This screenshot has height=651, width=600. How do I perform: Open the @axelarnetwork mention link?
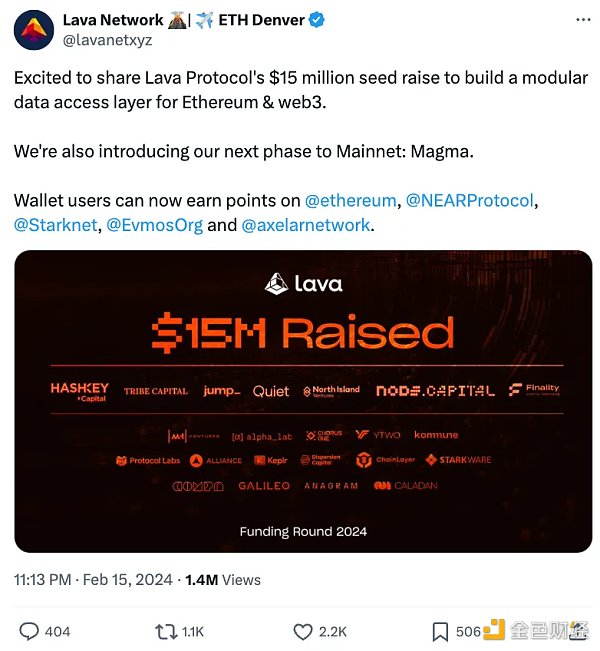(306, 225)
